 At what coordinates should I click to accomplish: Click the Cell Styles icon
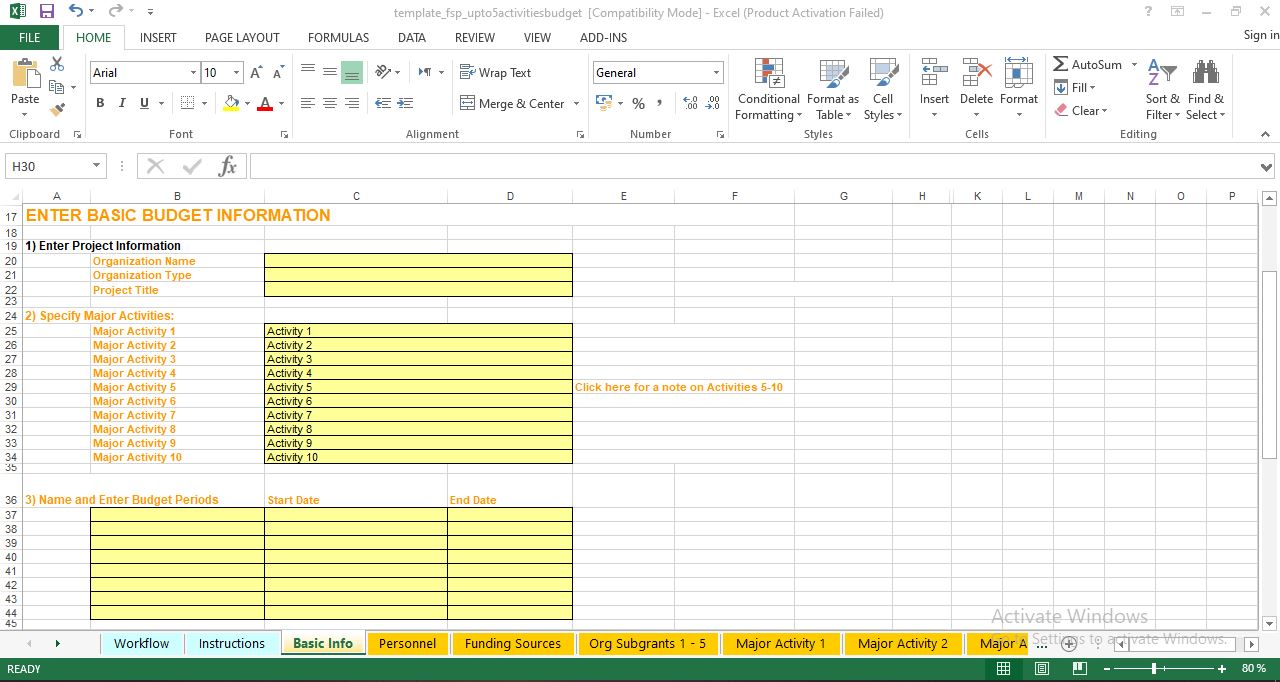coord(882,90)
